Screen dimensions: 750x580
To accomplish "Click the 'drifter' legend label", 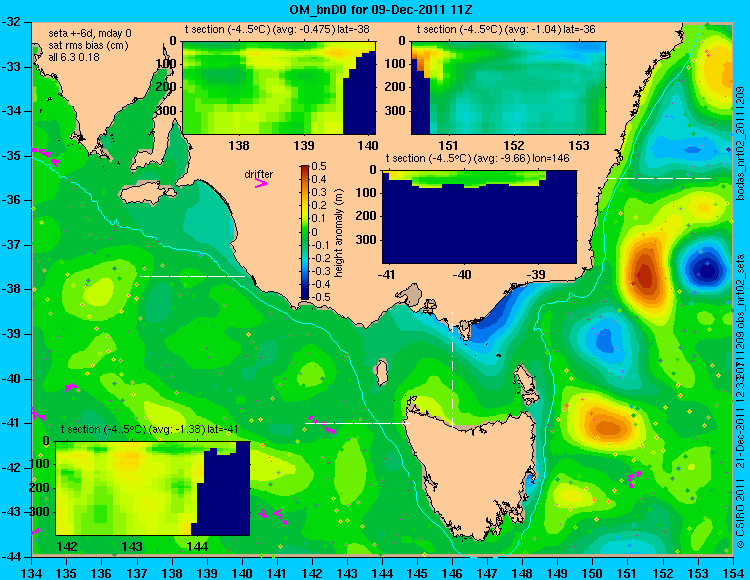I will point(259,174).
